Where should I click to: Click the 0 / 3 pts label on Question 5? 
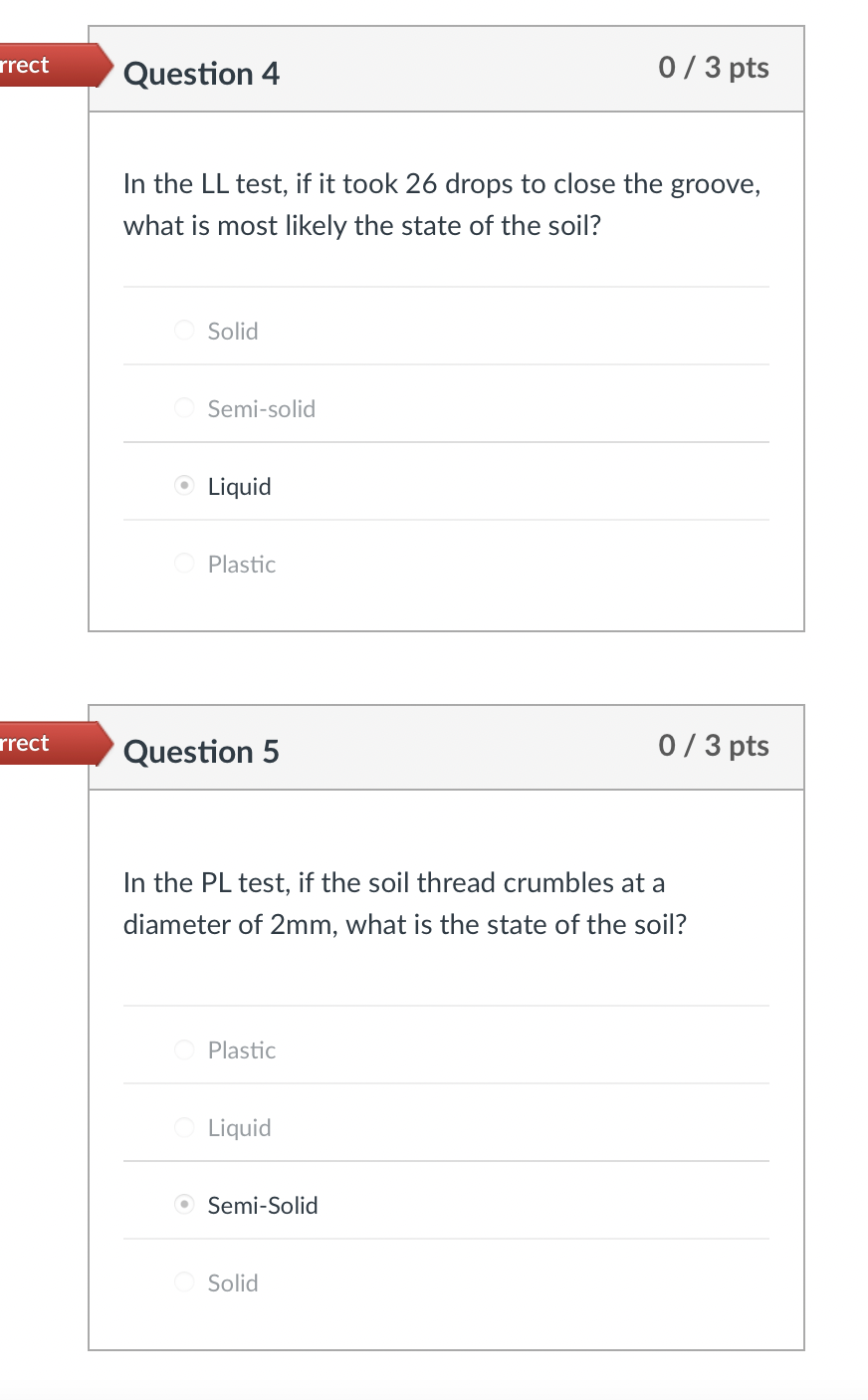[x=714, y=746]
